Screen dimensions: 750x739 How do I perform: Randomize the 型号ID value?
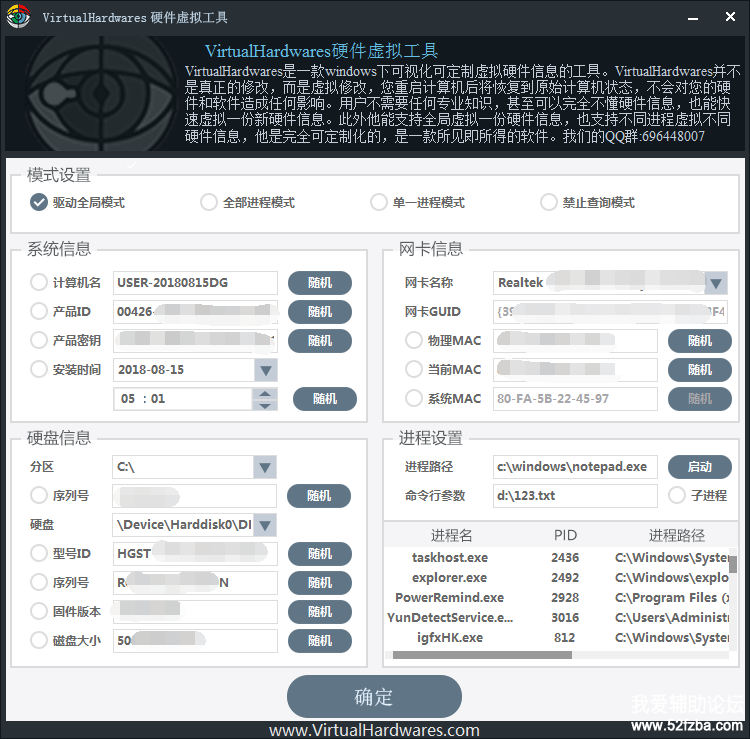(320, 554)
